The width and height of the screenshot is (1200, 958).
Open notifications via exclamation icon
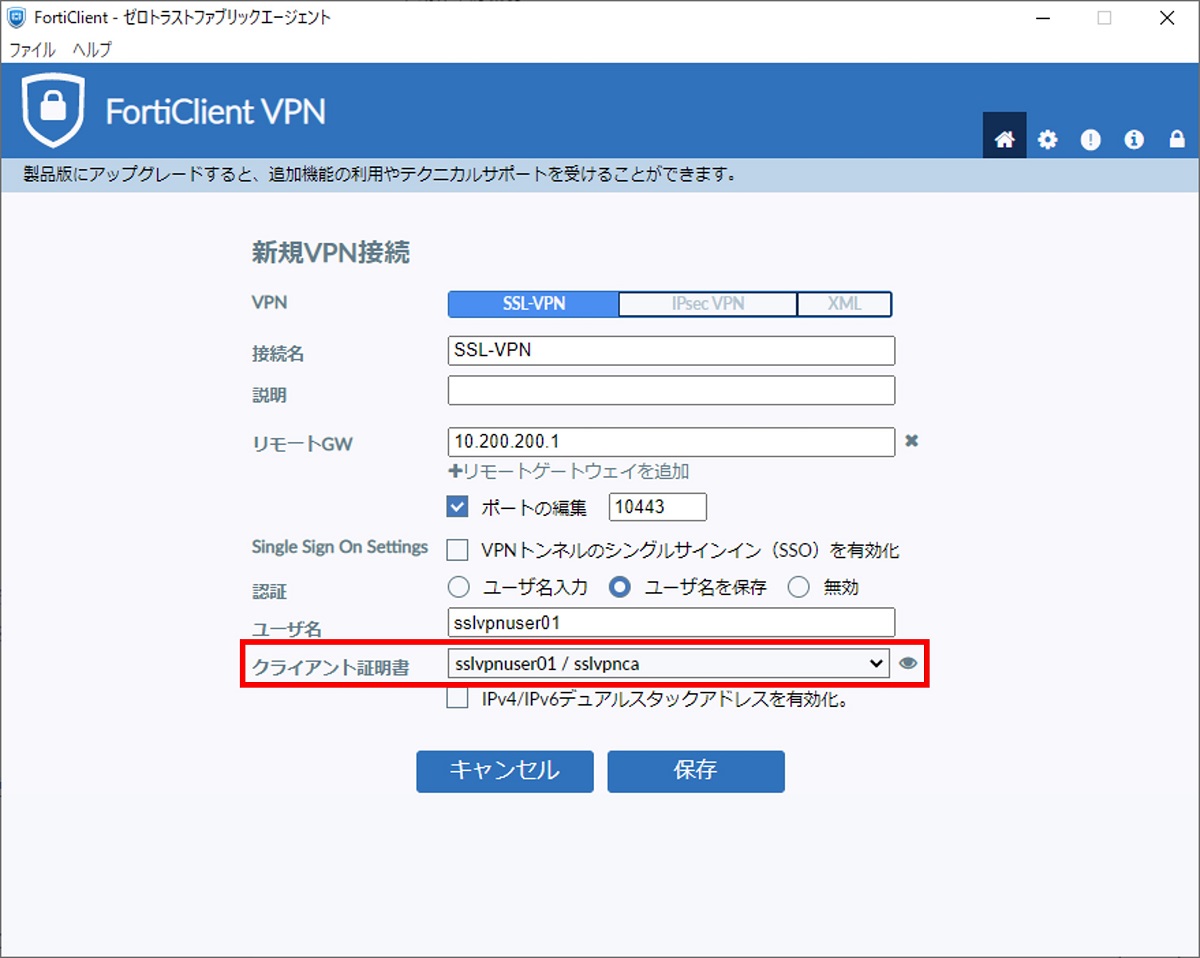(1090, 140)
